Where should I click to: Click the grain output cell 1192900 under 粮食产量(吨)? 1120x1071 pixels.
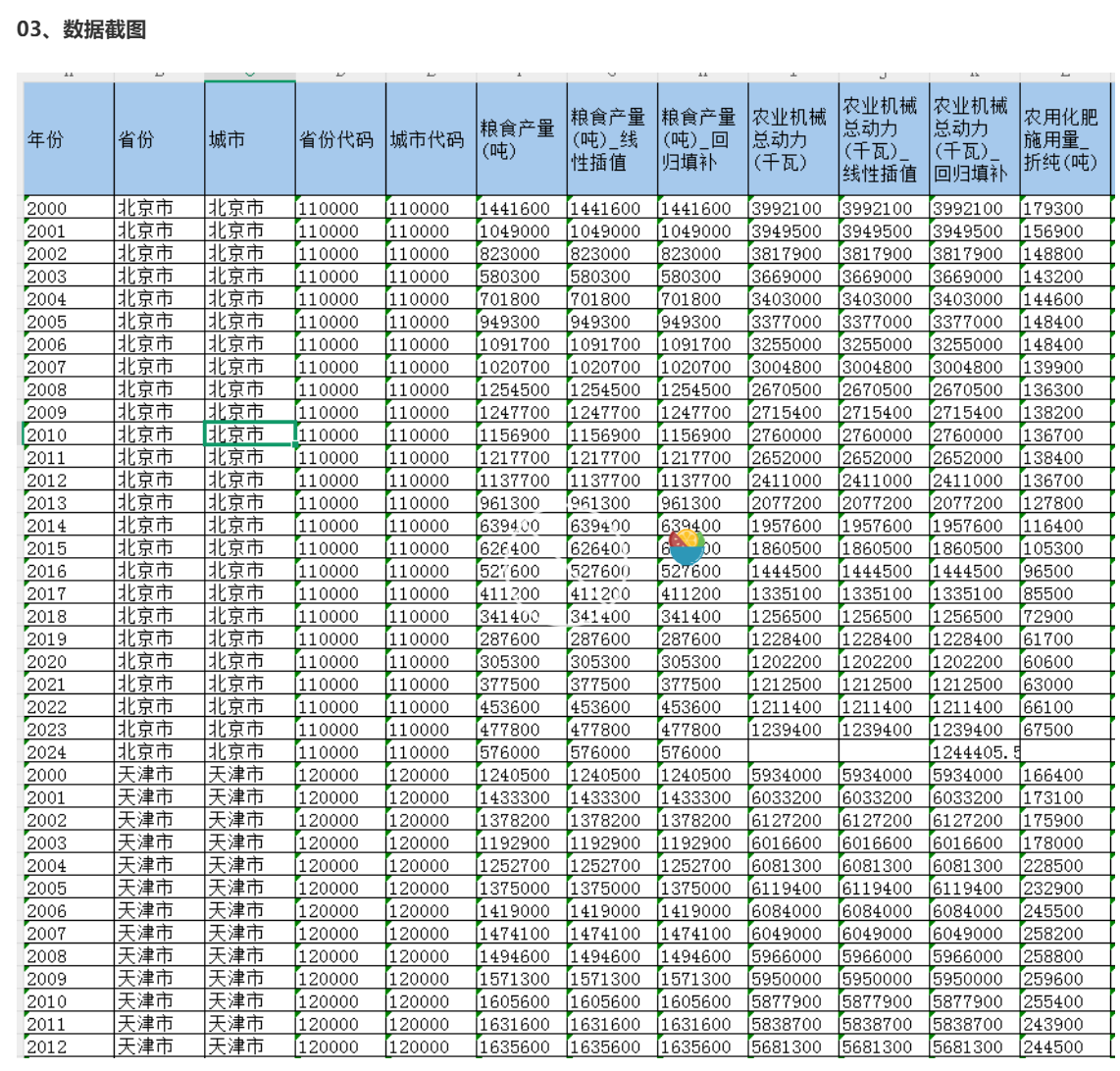522,842
